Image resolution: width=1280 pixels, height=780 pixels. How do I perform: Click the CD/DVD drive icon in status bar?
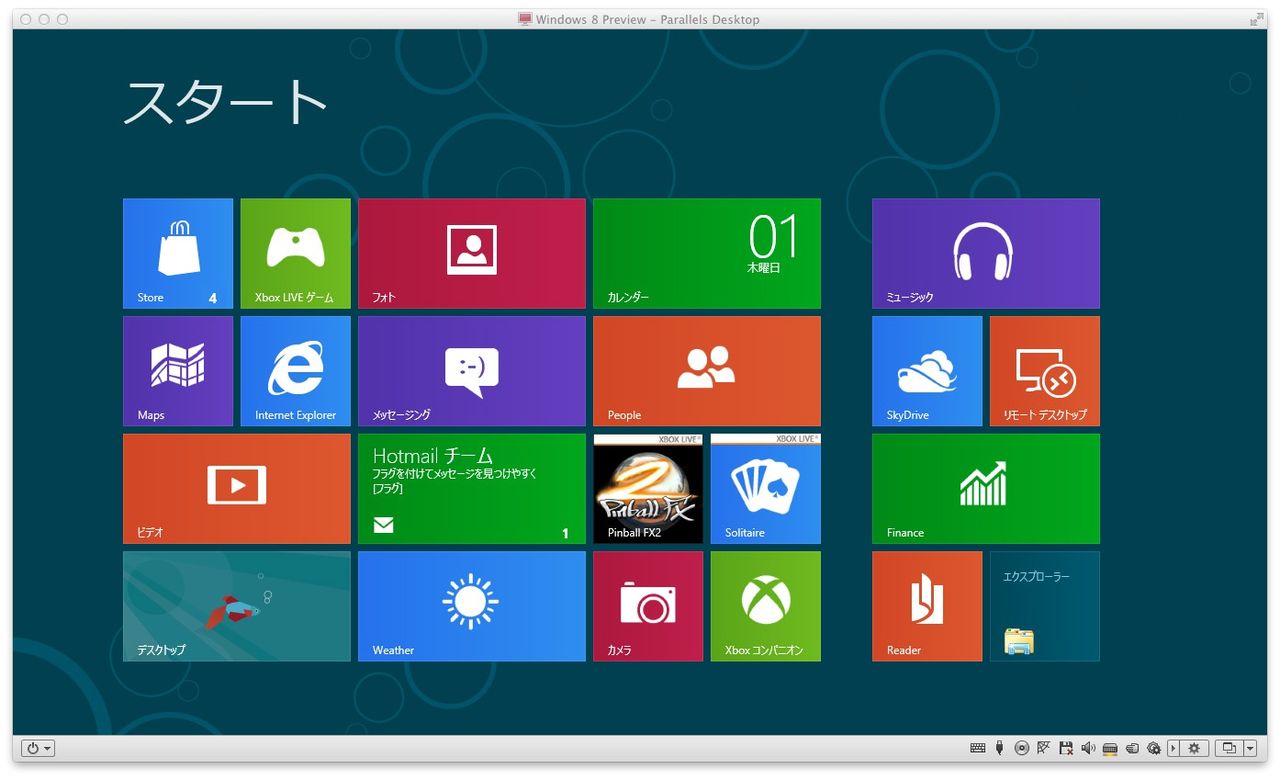[1021, 748]
